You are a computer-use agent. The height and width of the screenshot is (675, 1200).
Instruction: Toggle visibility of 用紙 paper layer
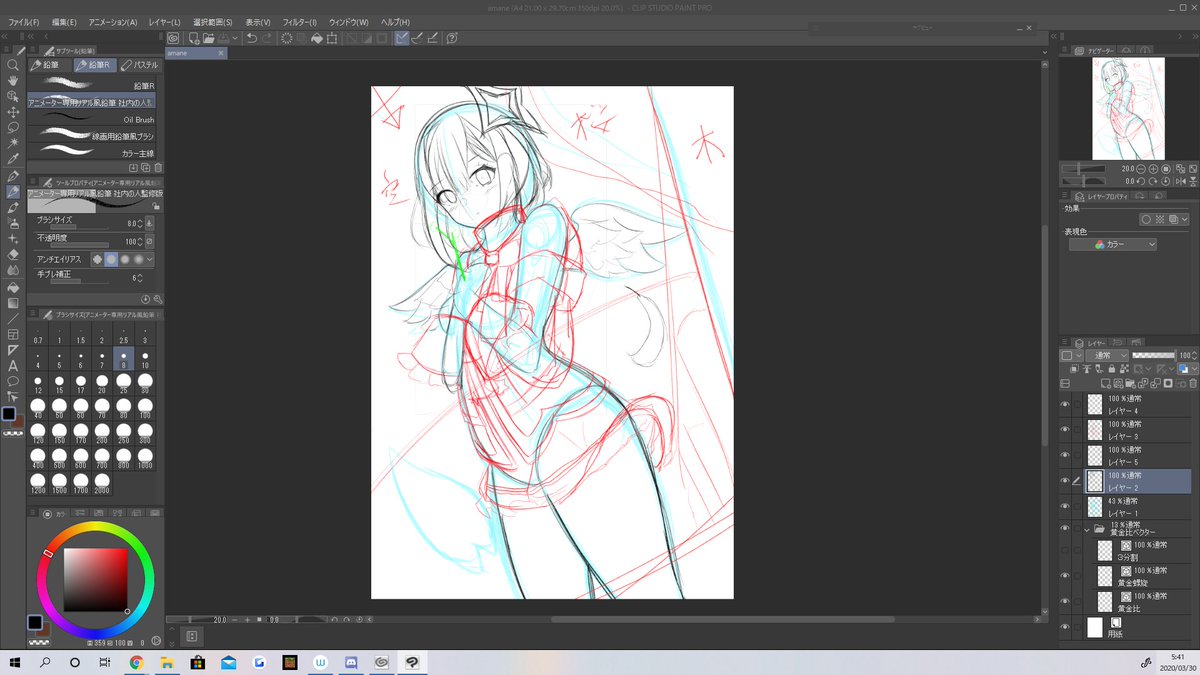[1065, 627]
